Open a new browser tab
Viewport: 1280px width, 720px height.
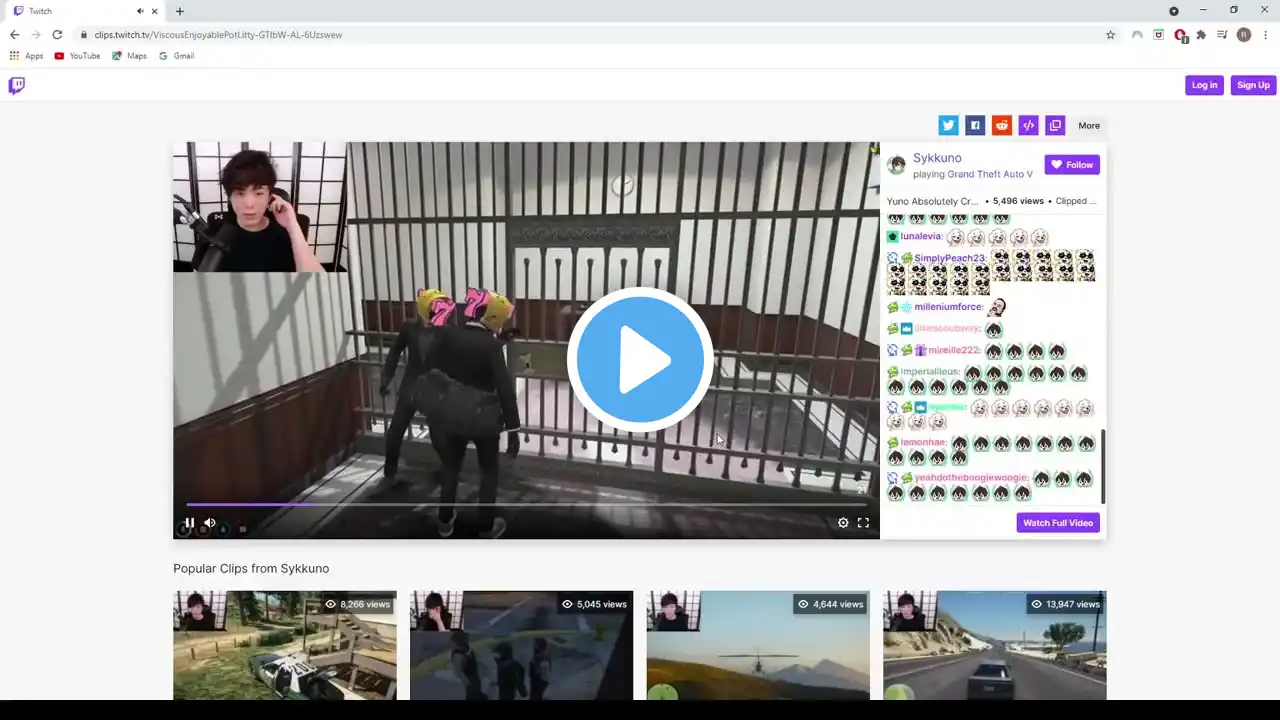[180, 11]
